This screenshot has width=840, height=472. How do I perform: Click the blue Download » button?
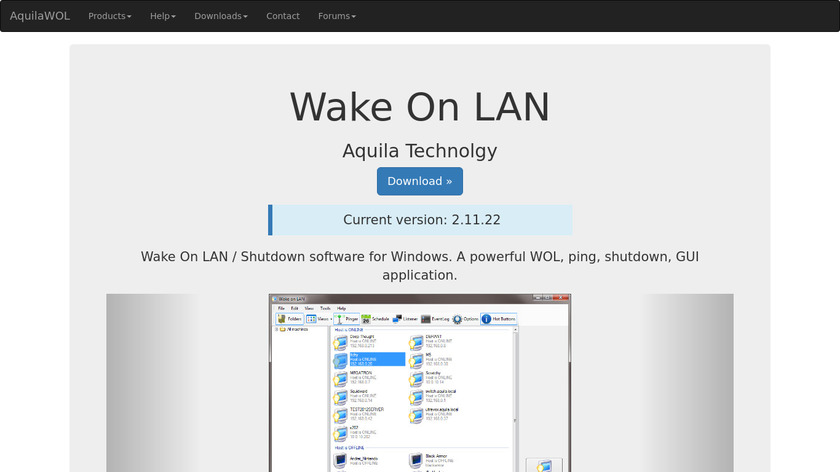click(420, 181)
